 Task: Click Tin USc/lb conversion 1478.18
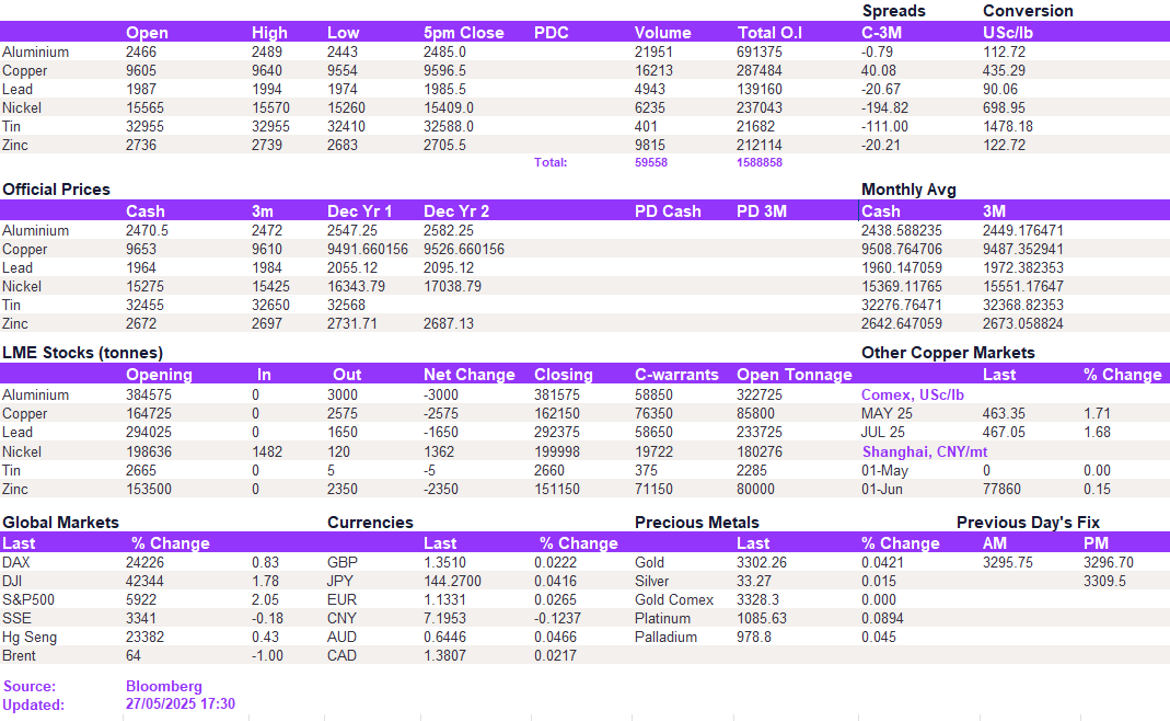(x=1007, y=127)
